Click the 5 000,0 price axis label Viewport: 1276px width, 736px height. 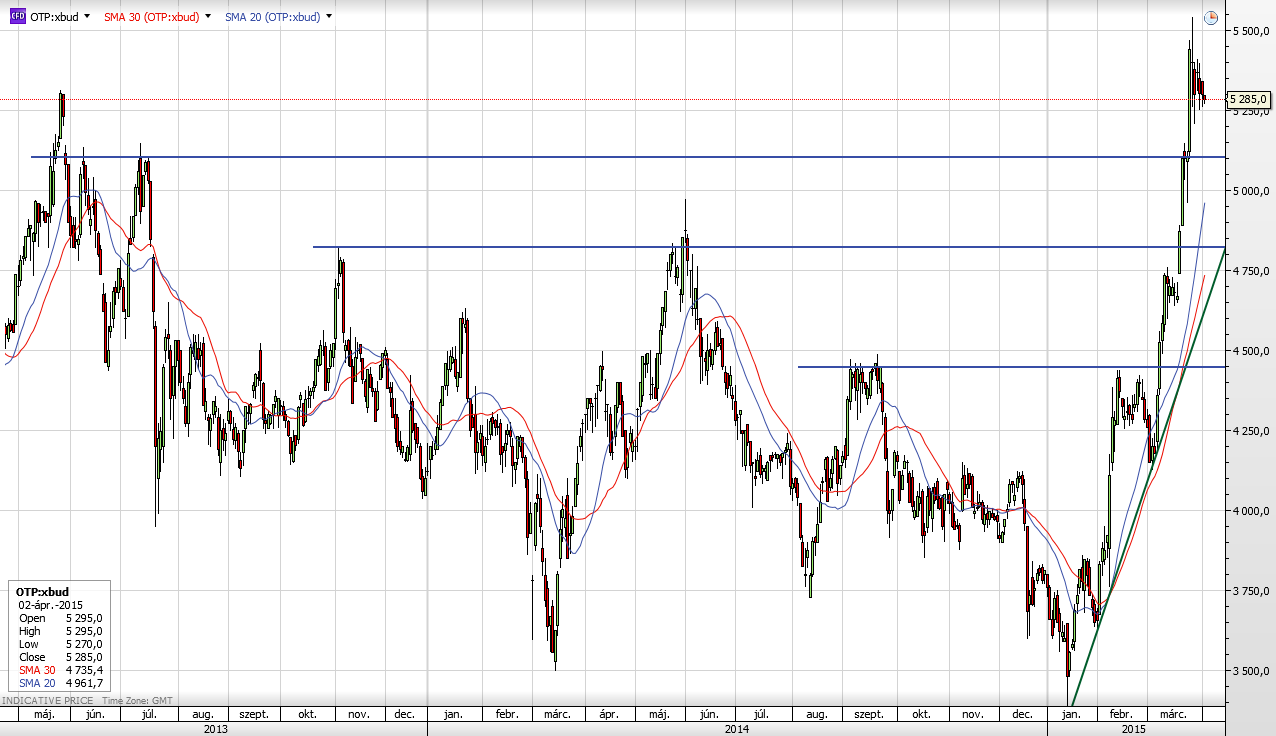pyautogui.click(x=1251, y=191)
